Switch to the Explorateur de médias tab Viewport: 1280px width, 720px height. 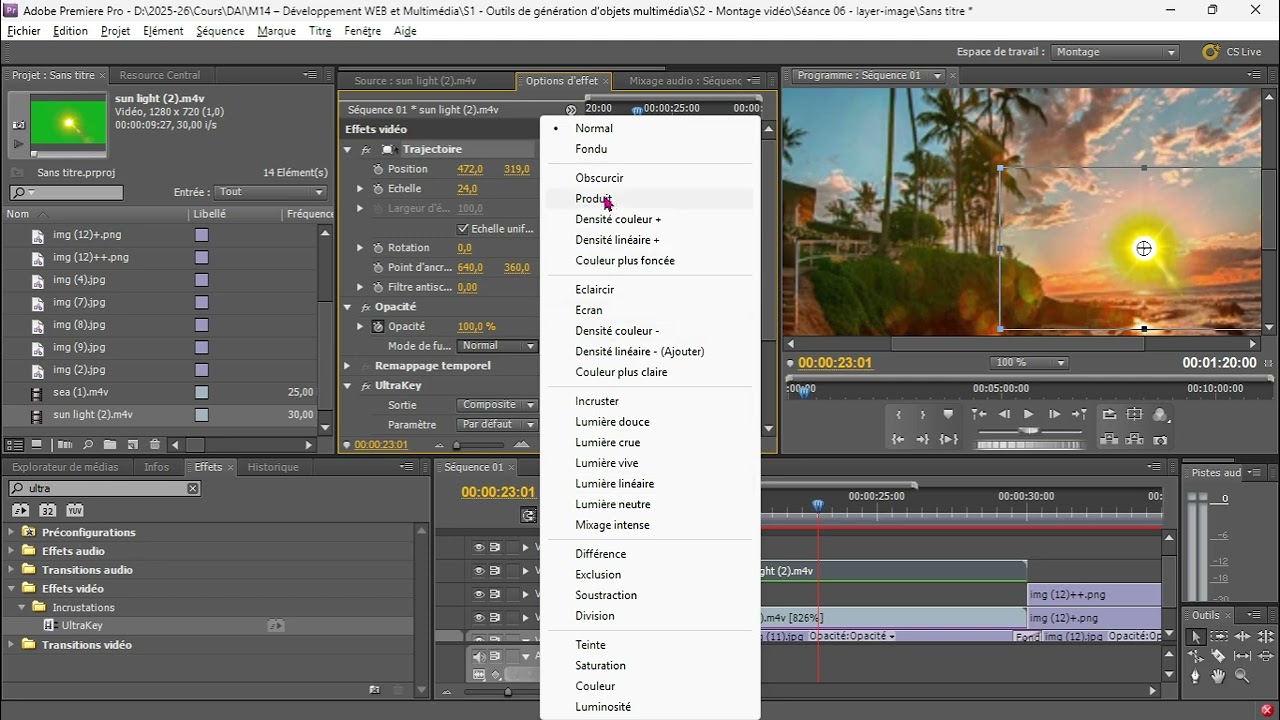click(65, 467)
